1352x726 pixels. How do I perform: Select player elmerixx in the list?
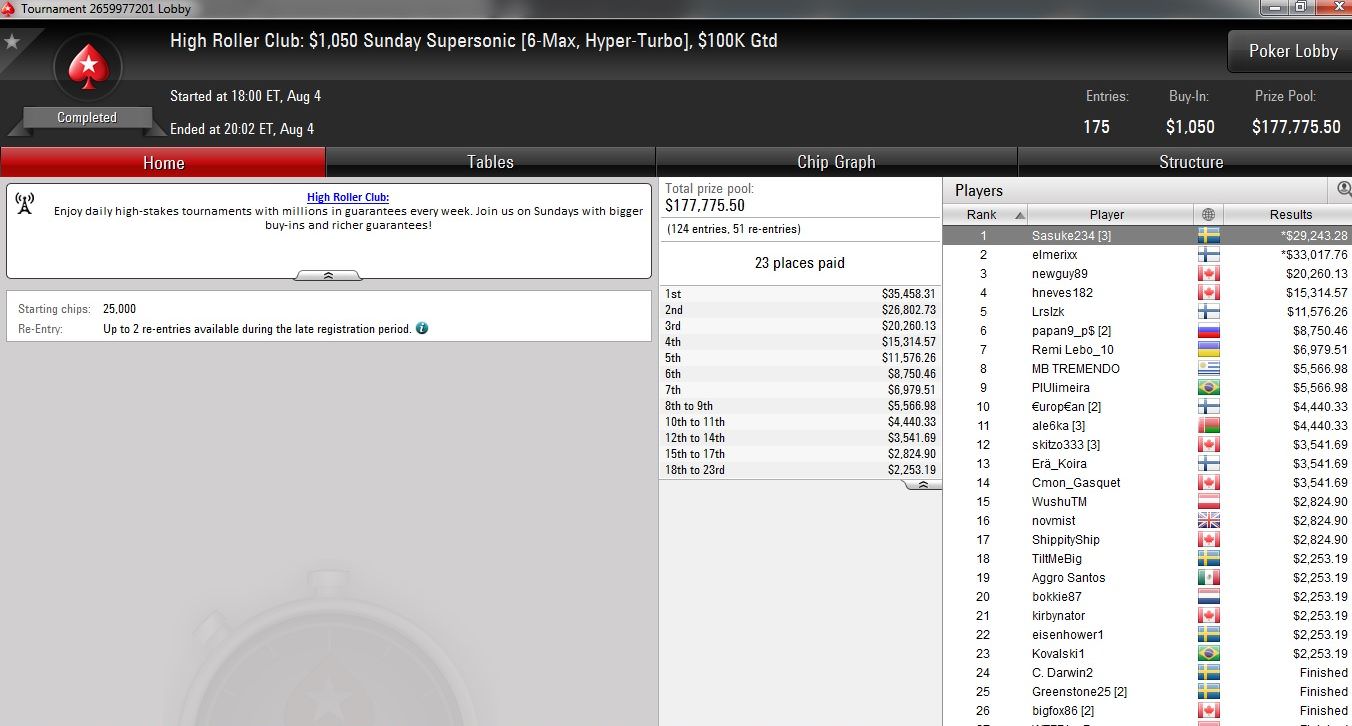[1147, 255]
